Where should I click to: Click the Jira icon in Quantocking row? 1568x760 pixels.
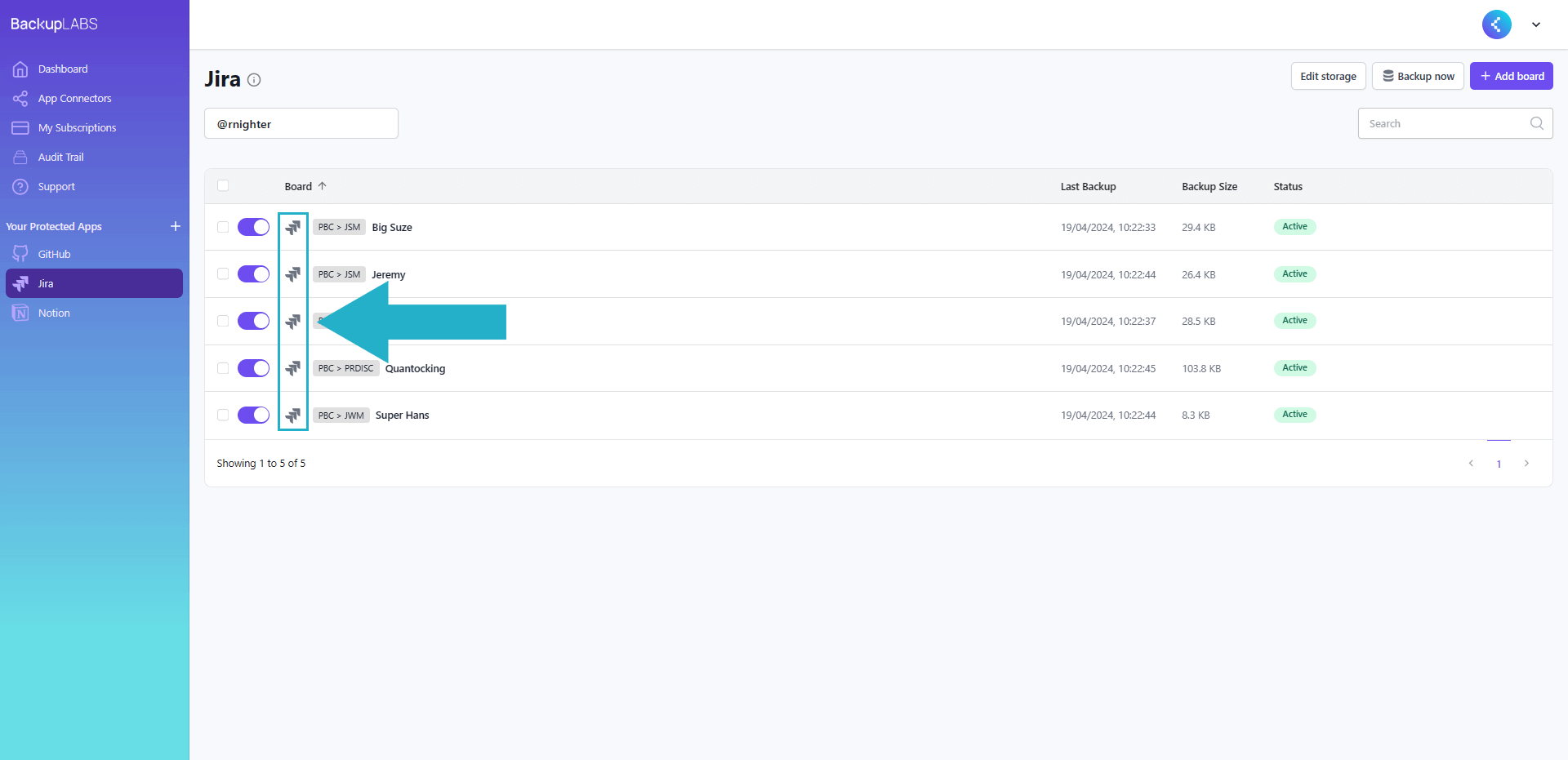[x=292, y=369]
